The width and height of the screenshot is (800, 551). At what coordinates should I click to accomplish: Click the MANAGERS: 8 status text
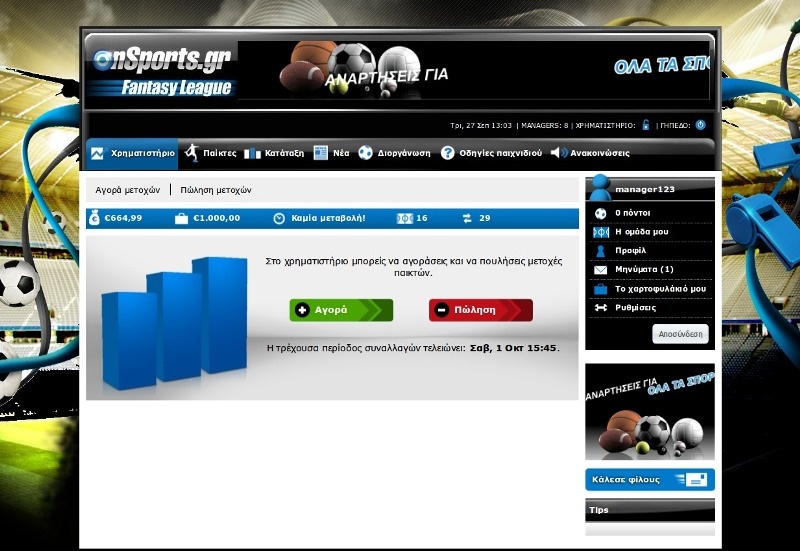click(544, 125)
